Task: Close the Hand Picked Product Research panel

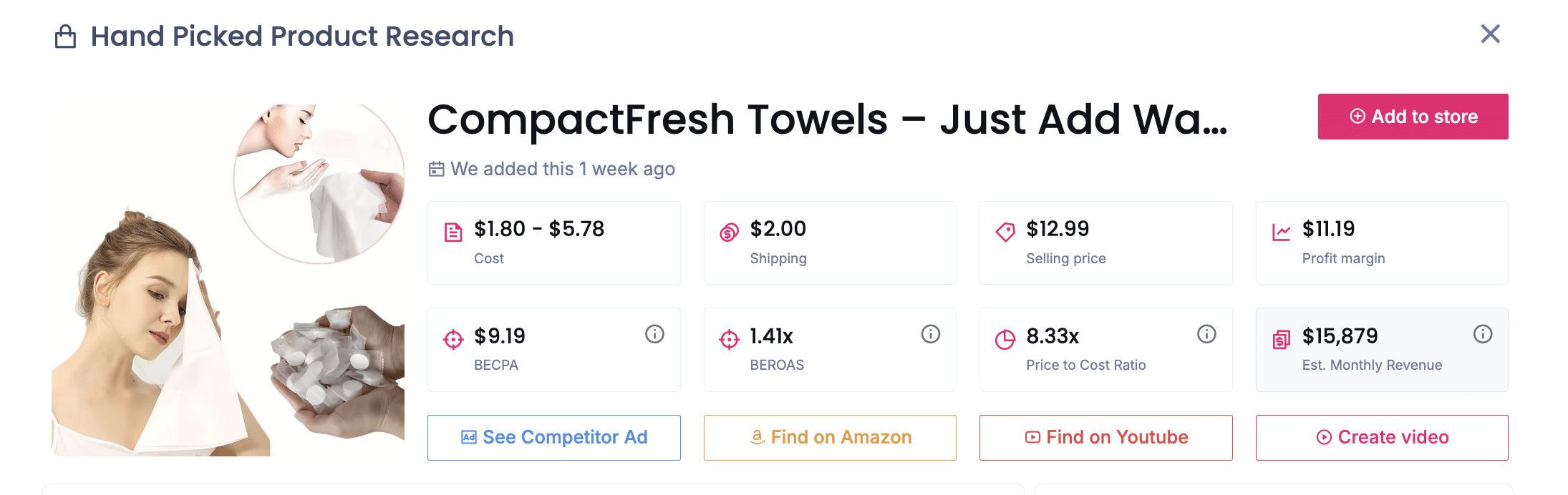Action: [1491, 34]
